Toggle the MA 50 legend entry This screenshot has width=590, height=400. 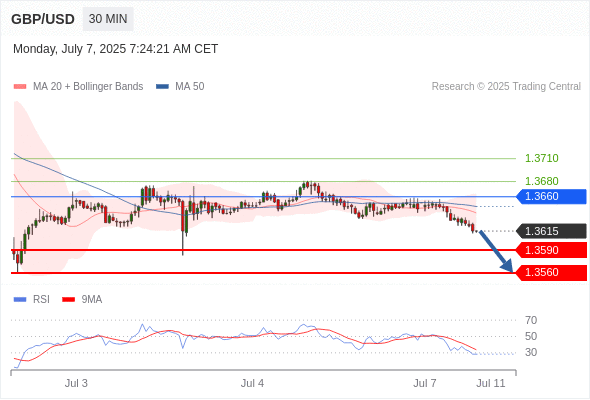180,87
